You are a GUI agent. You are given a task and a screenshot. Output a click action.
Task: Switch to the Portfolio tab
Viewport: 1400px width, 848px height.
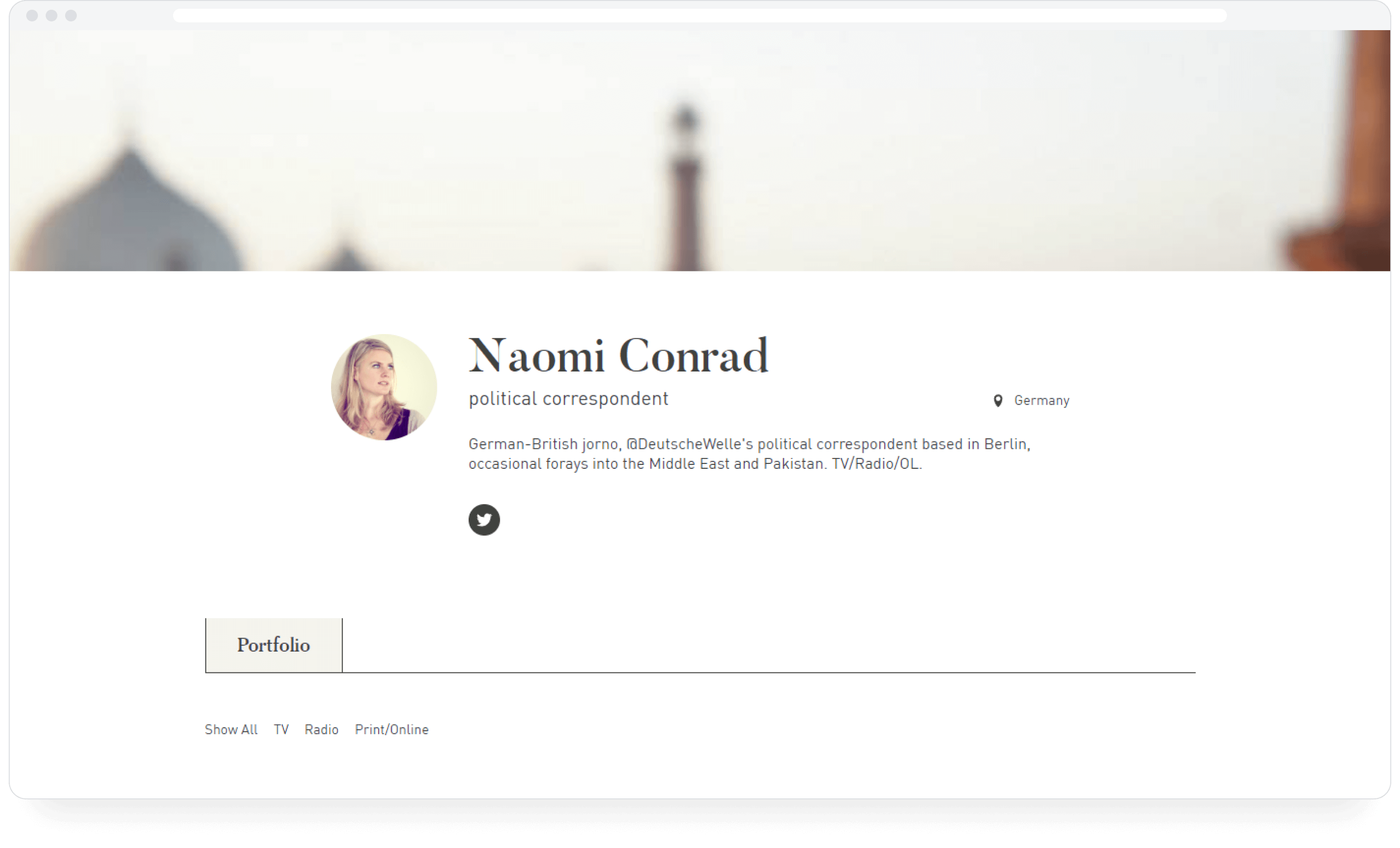coord(274,645)
